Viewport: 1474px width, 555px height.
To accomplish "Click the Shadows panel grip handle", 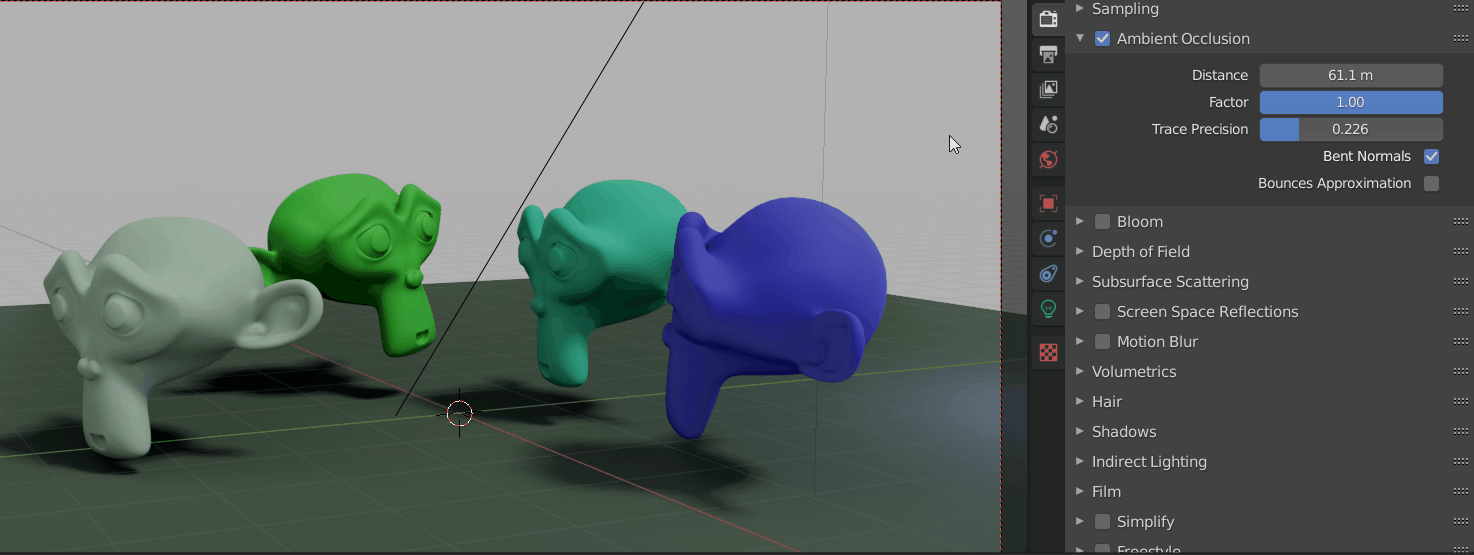I will 1460,432.
